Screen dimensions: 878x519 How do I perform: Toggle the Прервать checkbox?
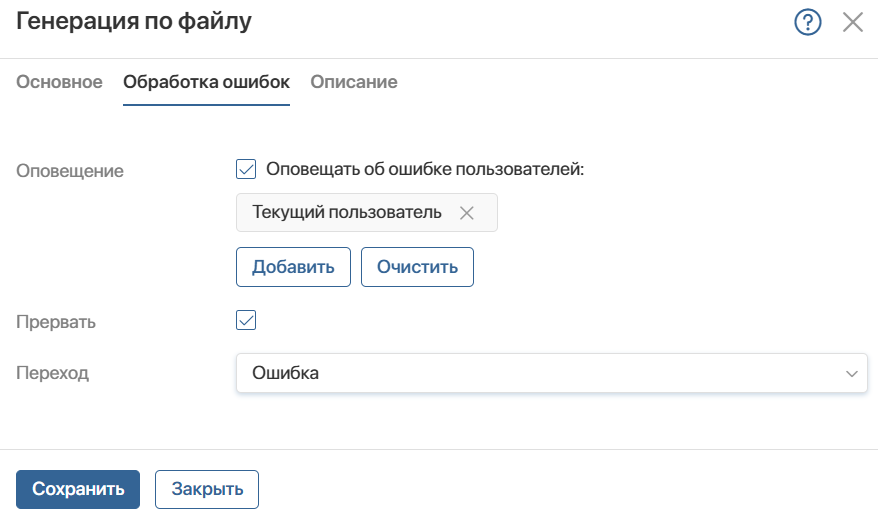[246, 320]
